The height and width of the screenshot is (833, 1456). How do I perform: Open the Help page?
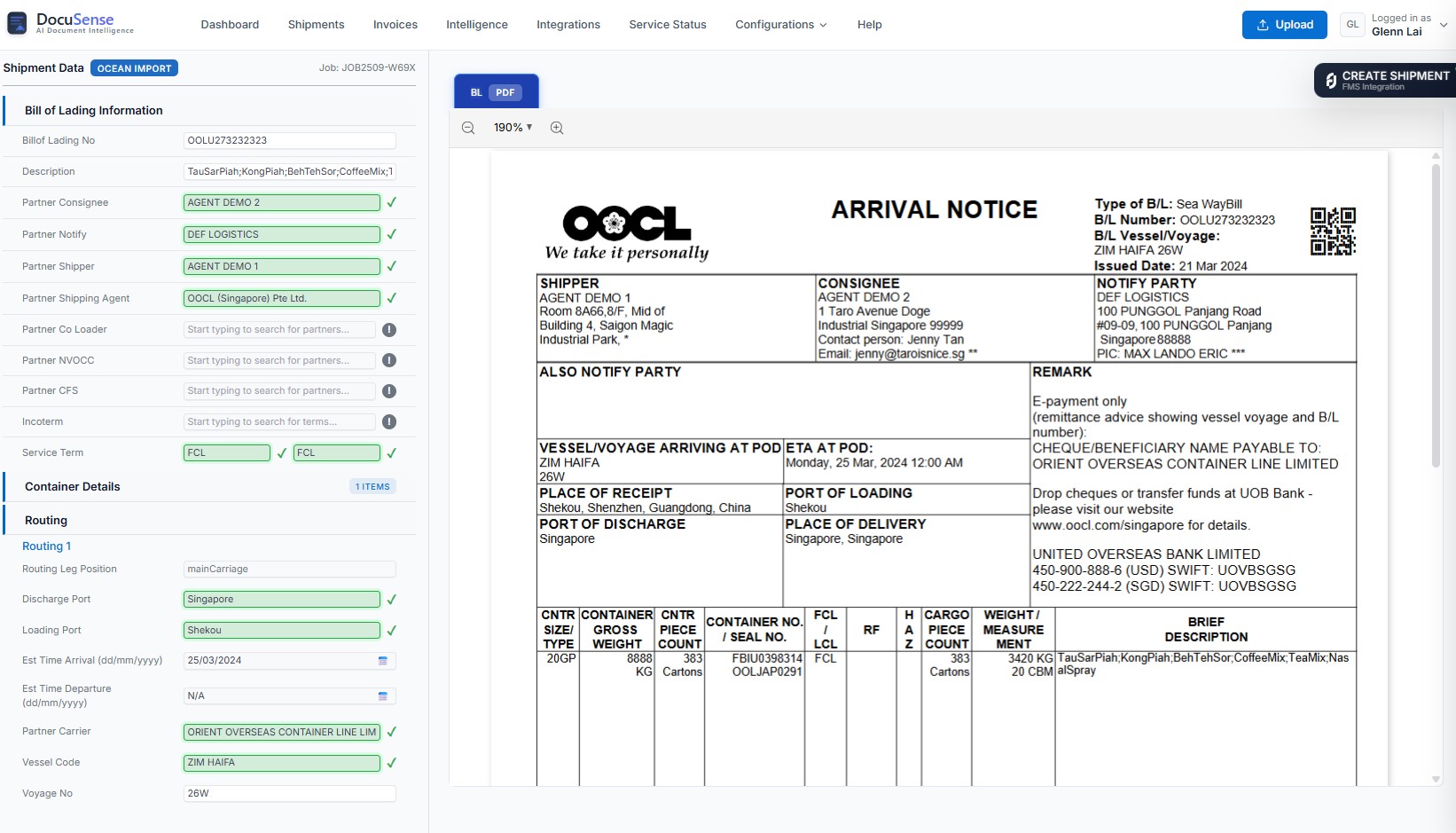pos(870,25)
